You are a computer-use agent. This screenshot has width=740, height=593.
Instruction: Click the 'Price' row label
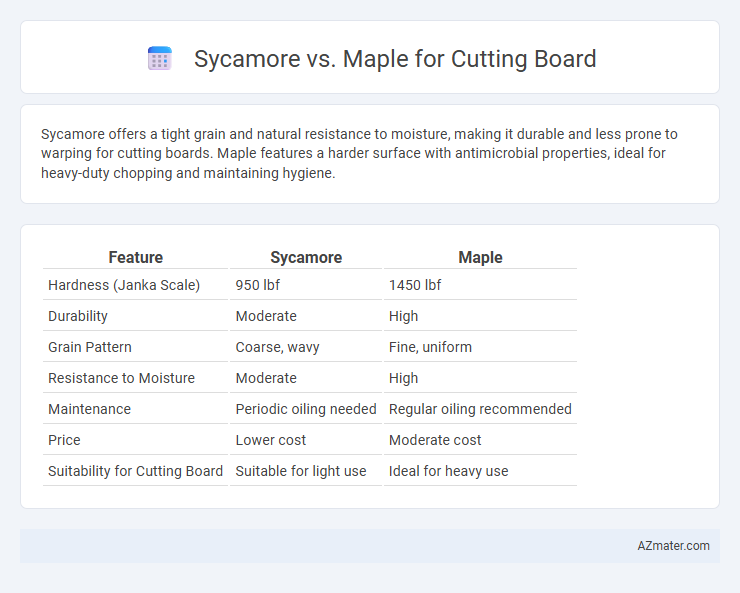pyautogui.click(x=64, y=440)
